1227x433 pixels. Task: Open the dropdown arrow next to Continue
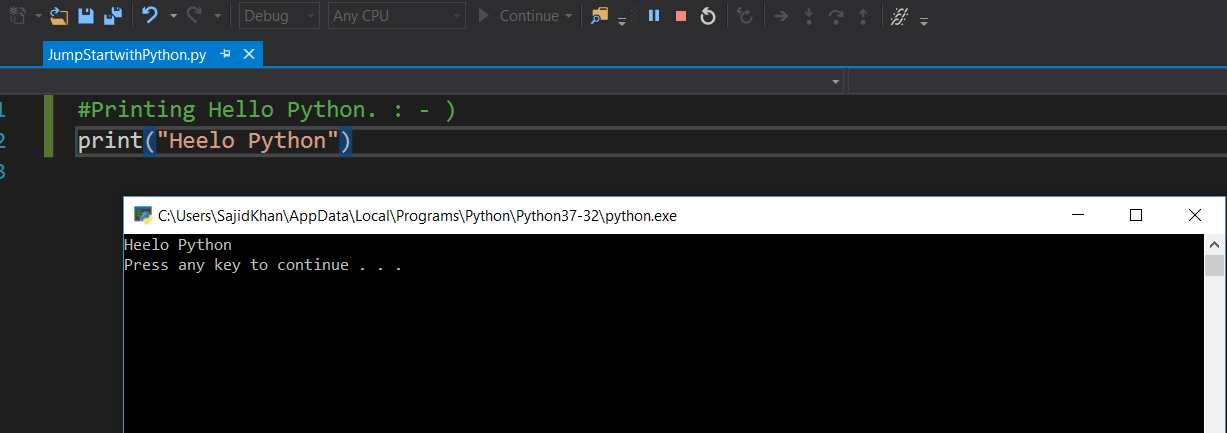(x=570, y=16)
